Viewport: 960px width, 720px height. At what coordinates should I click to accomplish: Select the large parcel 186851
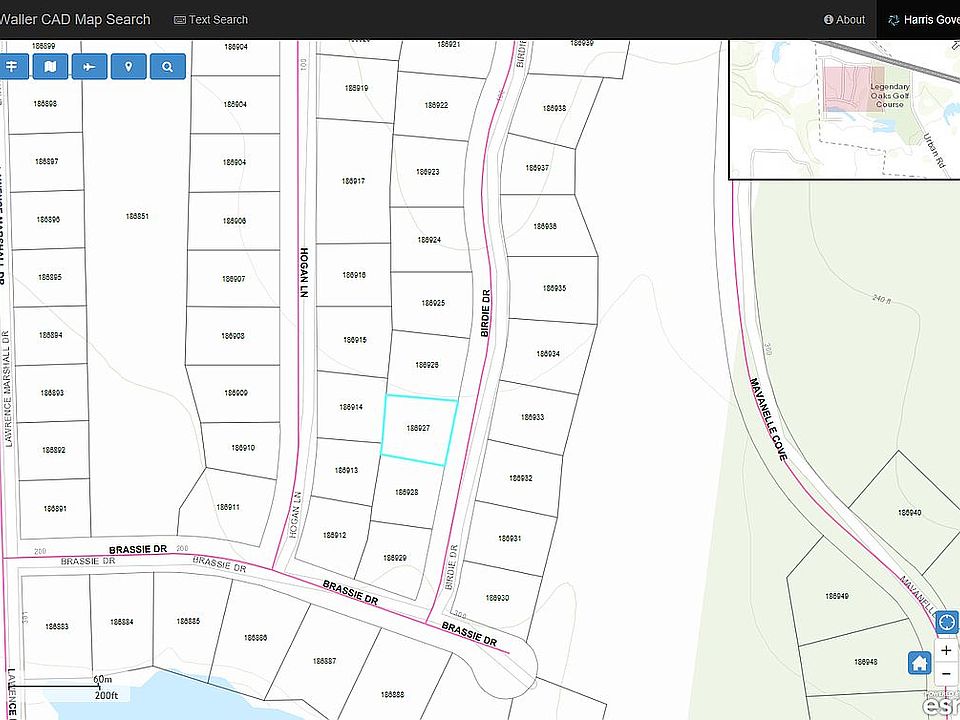tap(137, 216)
